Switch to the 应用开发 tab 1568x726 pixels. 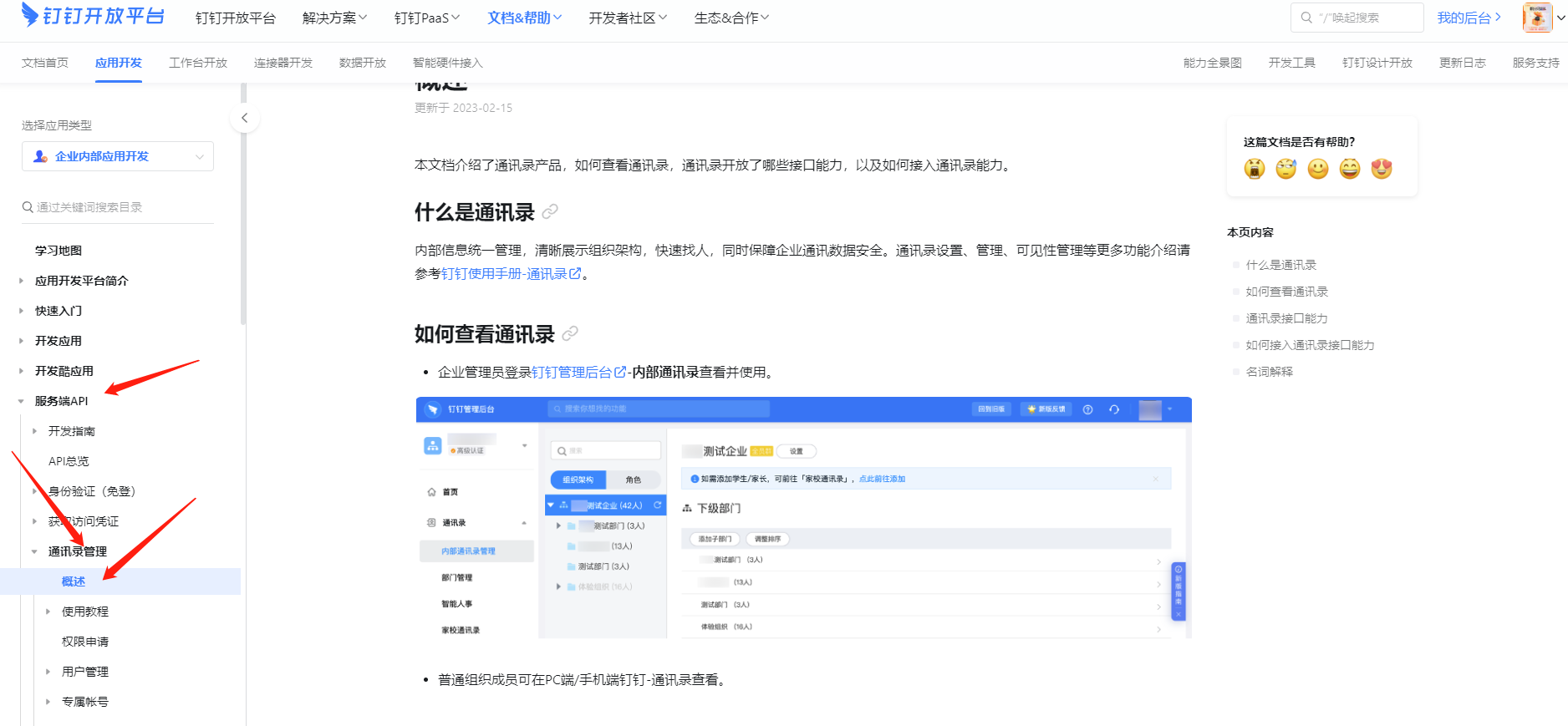119,63
